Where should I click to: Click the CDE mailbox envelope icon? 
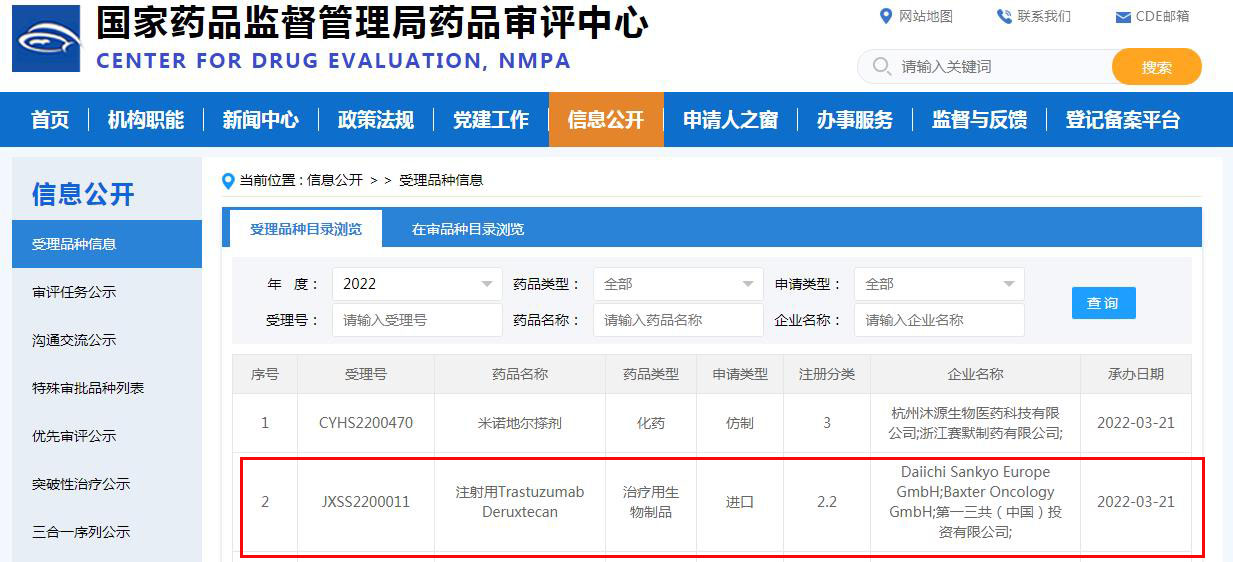pyautogui.click(x=1123, y=17)
